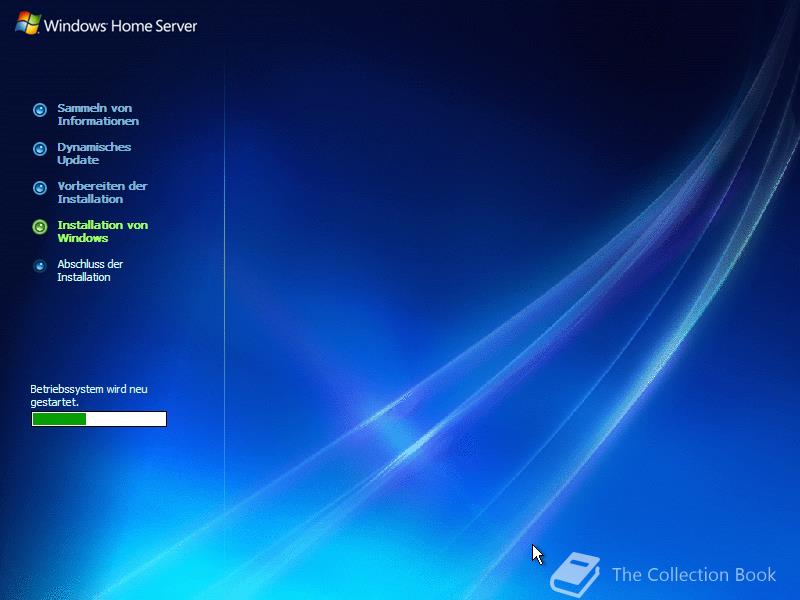Select the 'Abschluss der Installation' step text
Screen dimensions: 800x600
(90, 270)
